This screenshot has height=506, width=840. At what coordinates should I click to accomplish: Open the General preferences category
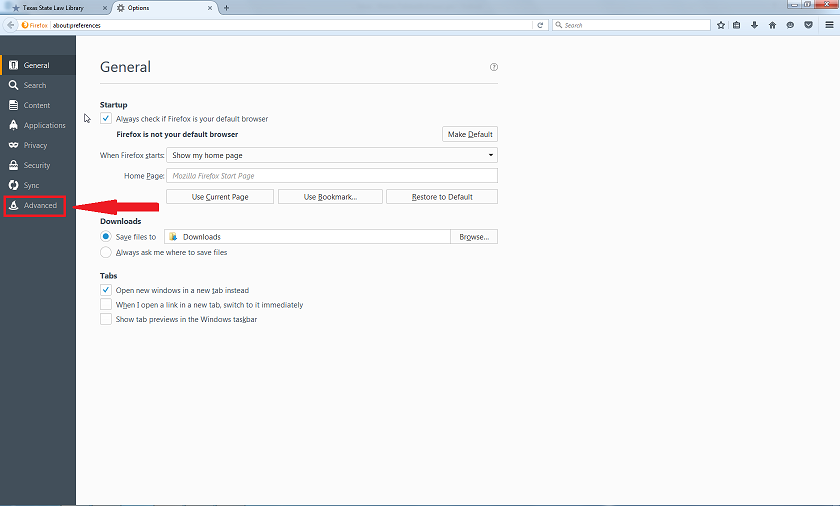38,65
